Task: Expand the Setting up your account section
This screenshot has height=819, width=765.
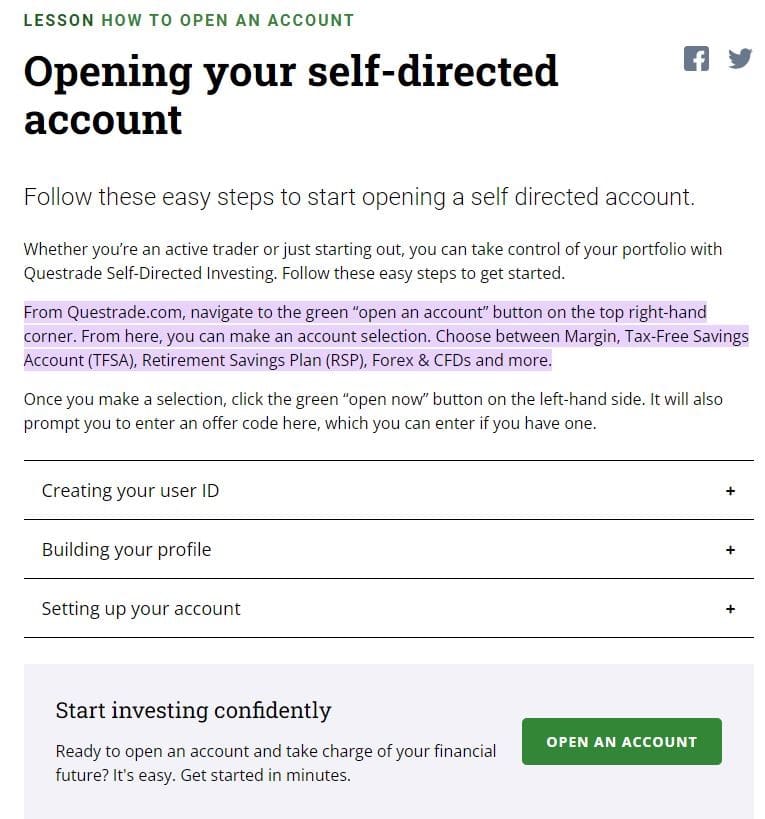Action: [140, 609]
